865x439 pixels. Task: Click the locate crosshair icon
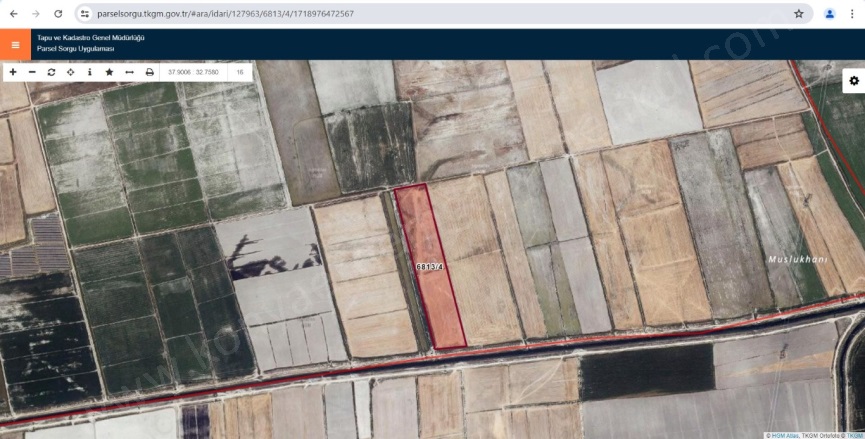pyautogui.click(x=70, y=72)
